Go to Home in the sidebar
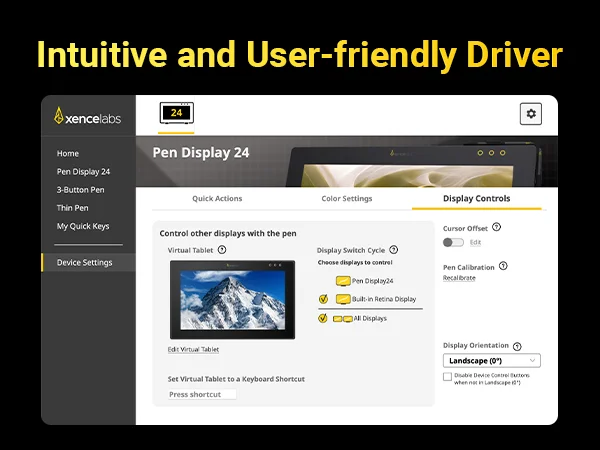The width and height of the screenshot is (600, 450). coord(68,153)
